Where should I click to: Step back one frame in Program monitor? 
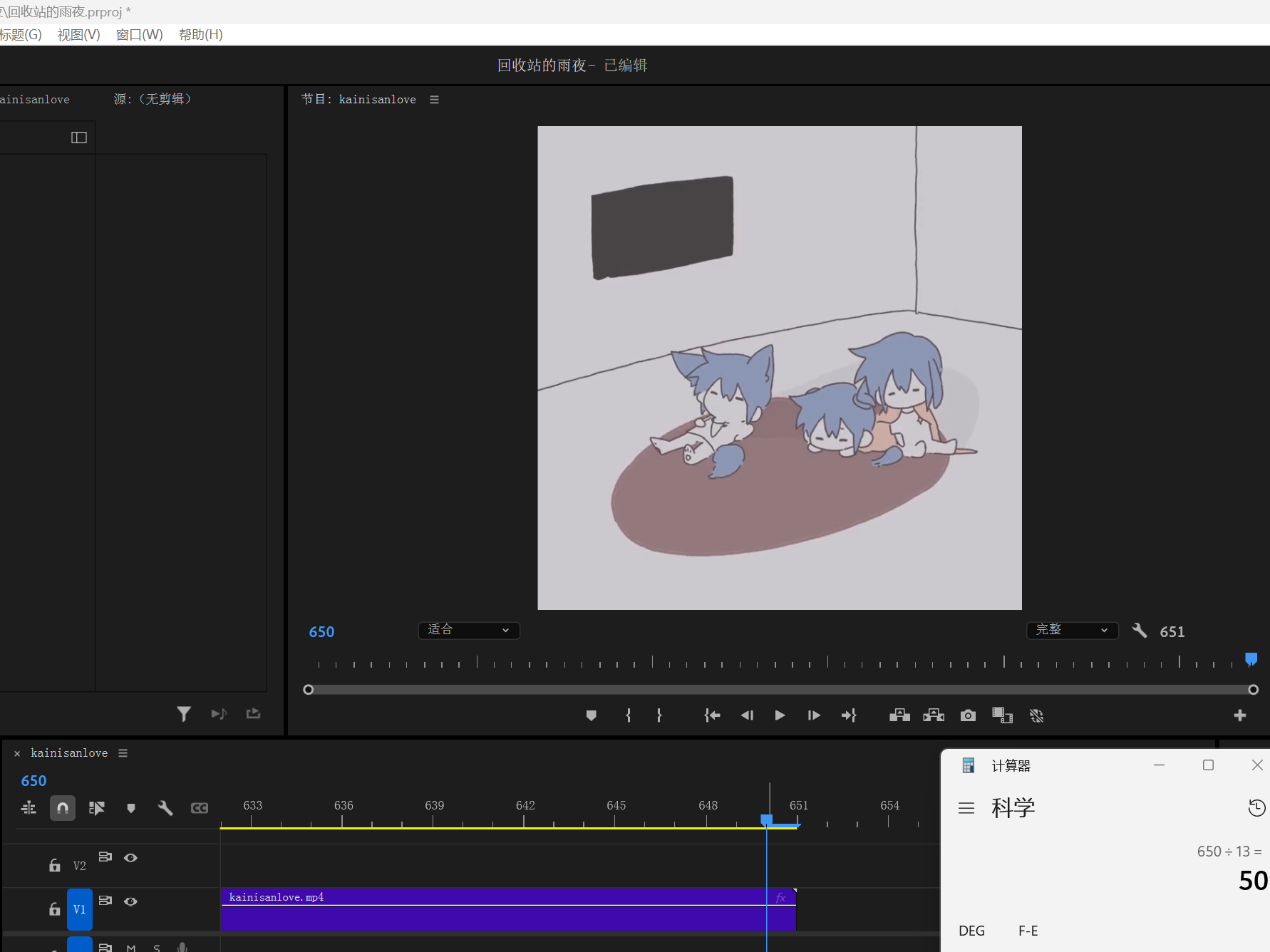point(746,715)
